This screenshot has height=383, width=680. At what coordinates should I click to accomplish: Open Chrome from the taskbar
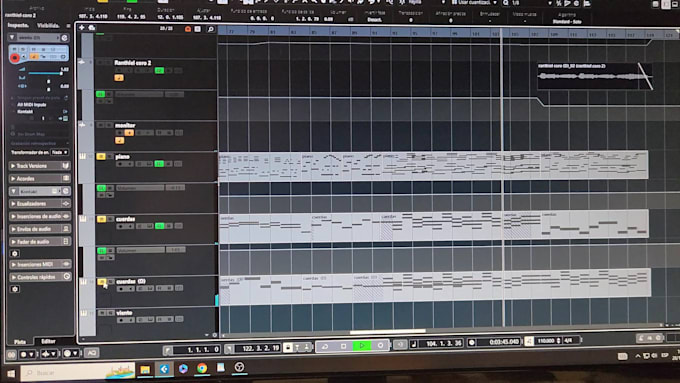pyautogui.click(x=202, y=368)
